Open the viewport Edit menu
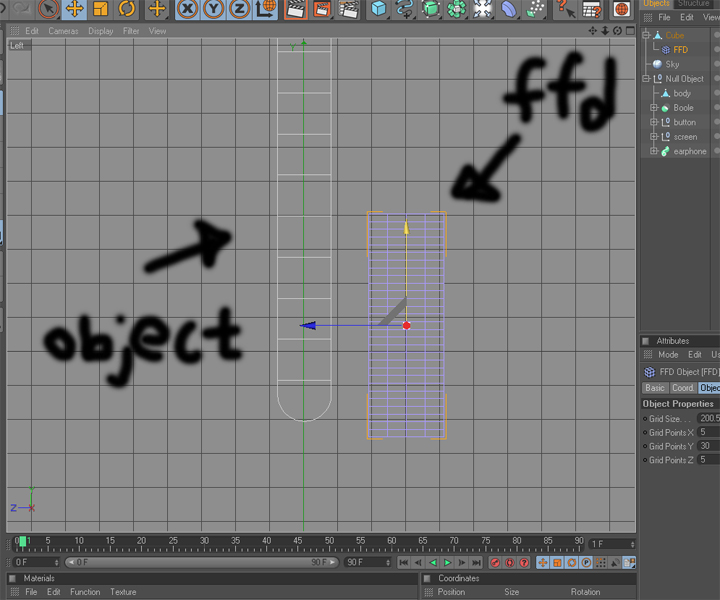Viewport: 720px width, 600px height. tap(32, 31)
